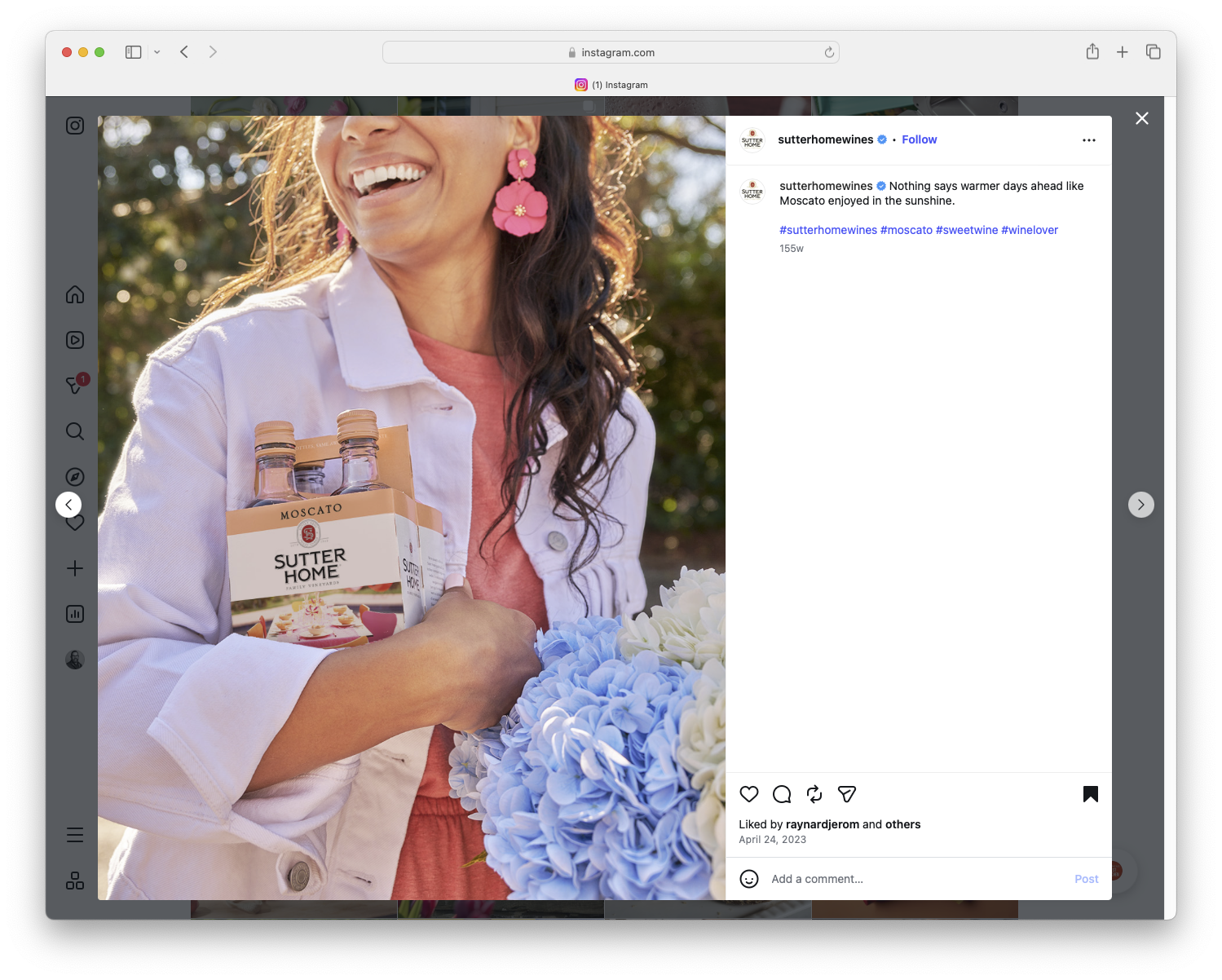Repost using the repost arrows icon
The width and height of the screenshot is (1222, 980).
click(x=814, y=794)
